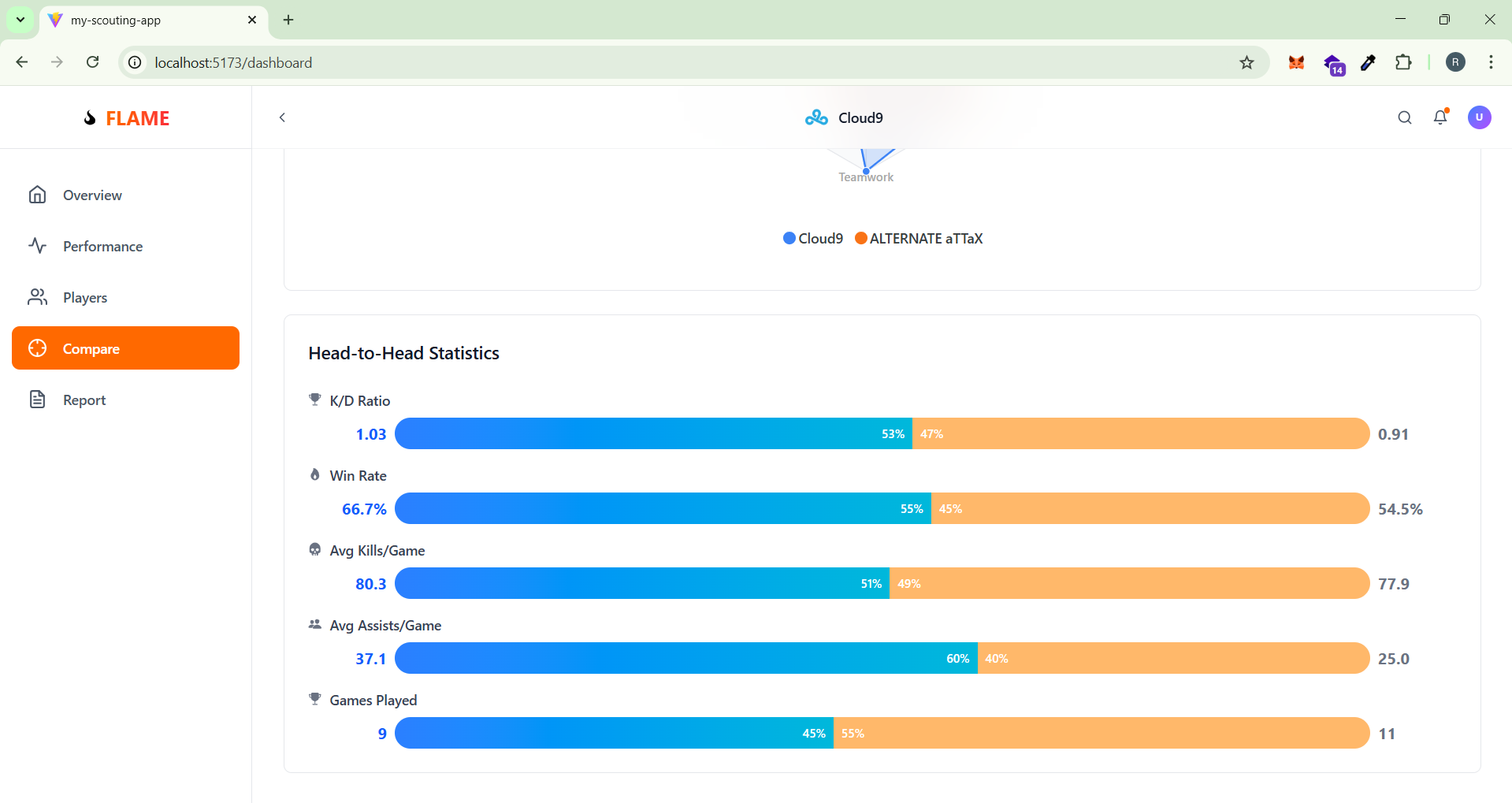Open the MetaMask fox extension
This screenshot has height=803, width=1512.
point(1296,62)
